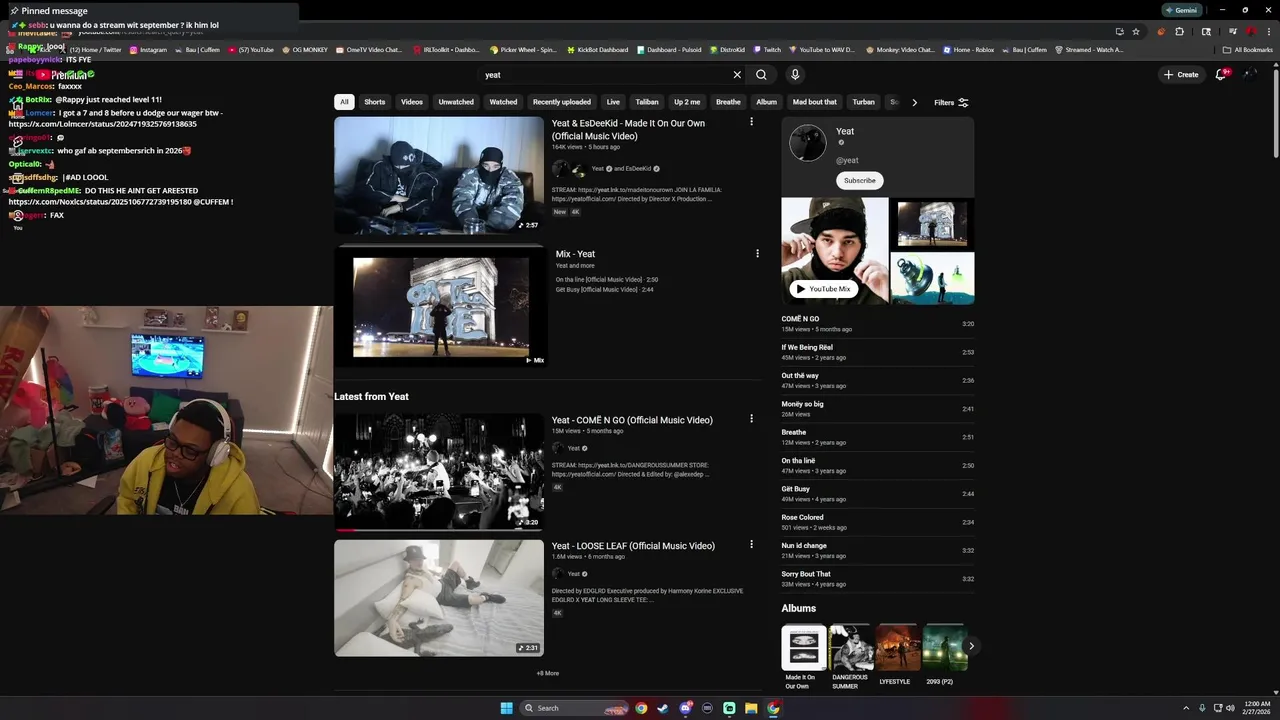Show hidden system tray icons
The height and width of the screenshot is (720, 1280).
coord(1186,708)
